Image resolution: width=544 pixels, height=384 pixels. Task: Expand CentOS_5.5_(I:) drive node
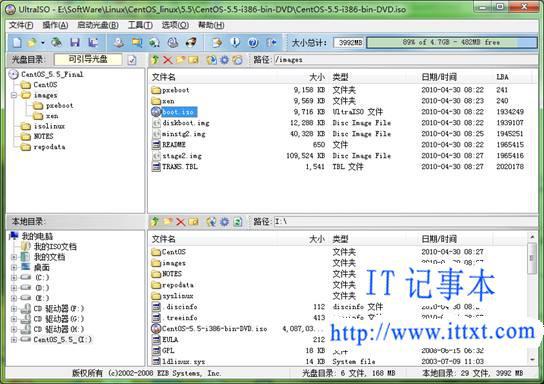[14, 340]
